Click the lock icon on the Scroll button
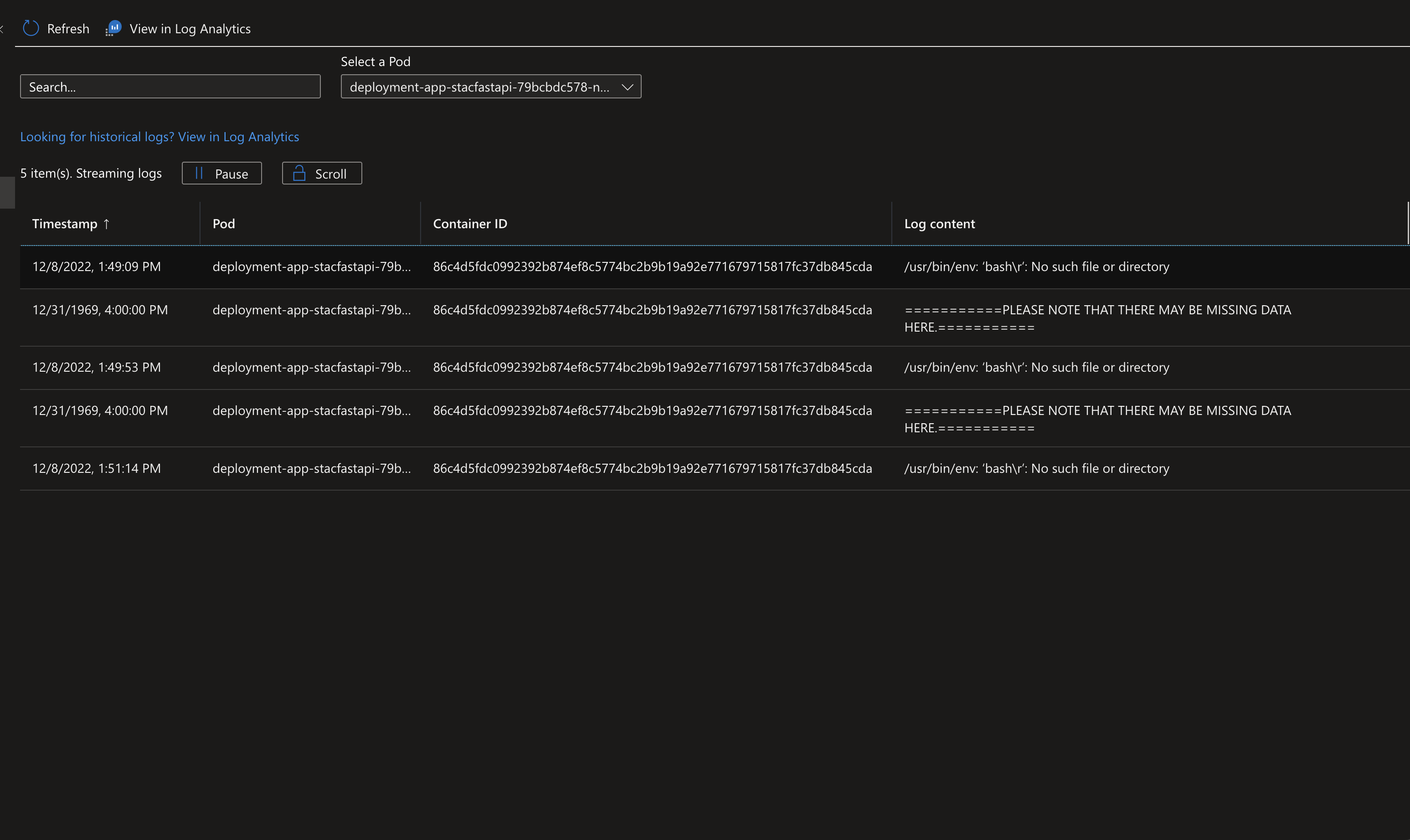The height and width of the screenshot is (840, 1410). (299, 173)
